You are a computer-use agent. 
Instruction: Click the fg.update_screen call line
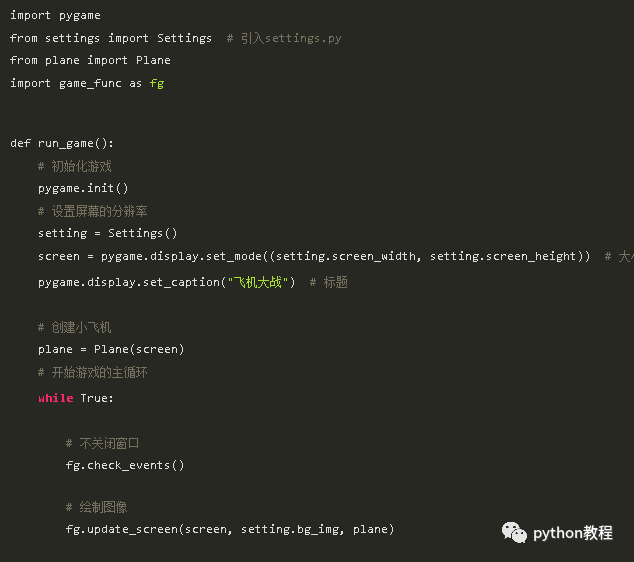tap(230, 529)
